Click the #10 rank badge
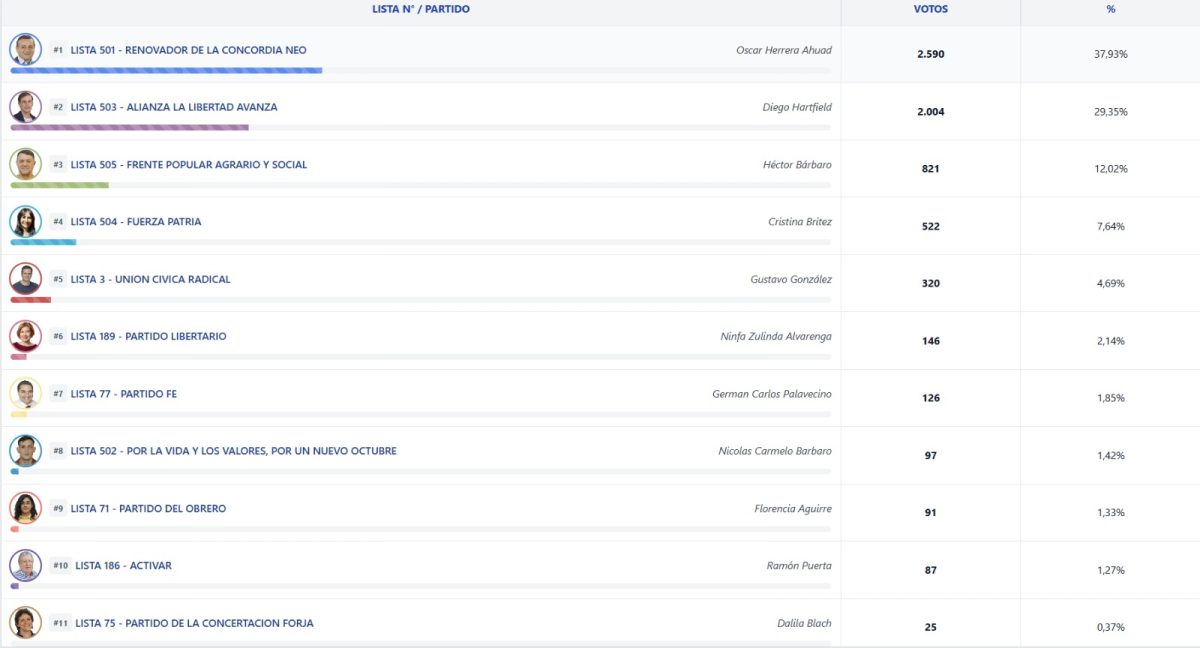 60,566
